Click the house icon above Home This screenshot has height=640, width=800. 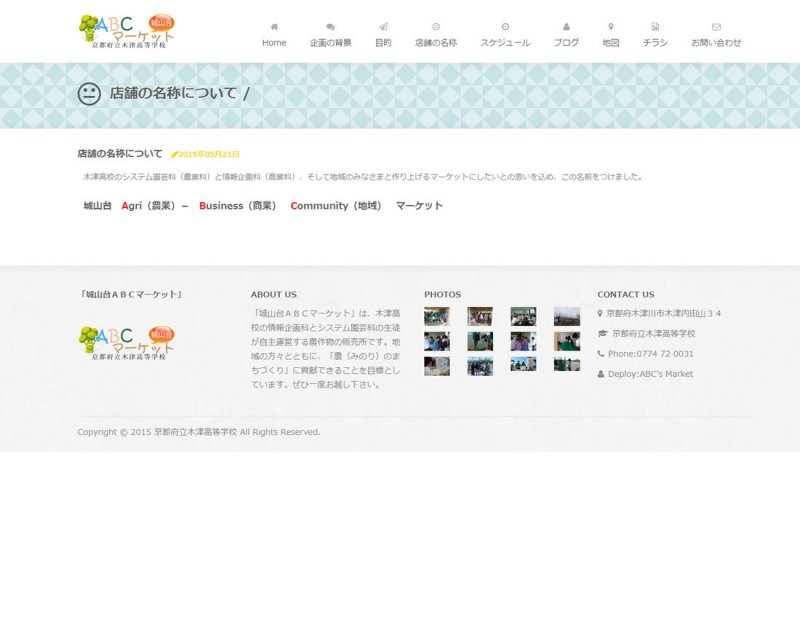(274, 27)
